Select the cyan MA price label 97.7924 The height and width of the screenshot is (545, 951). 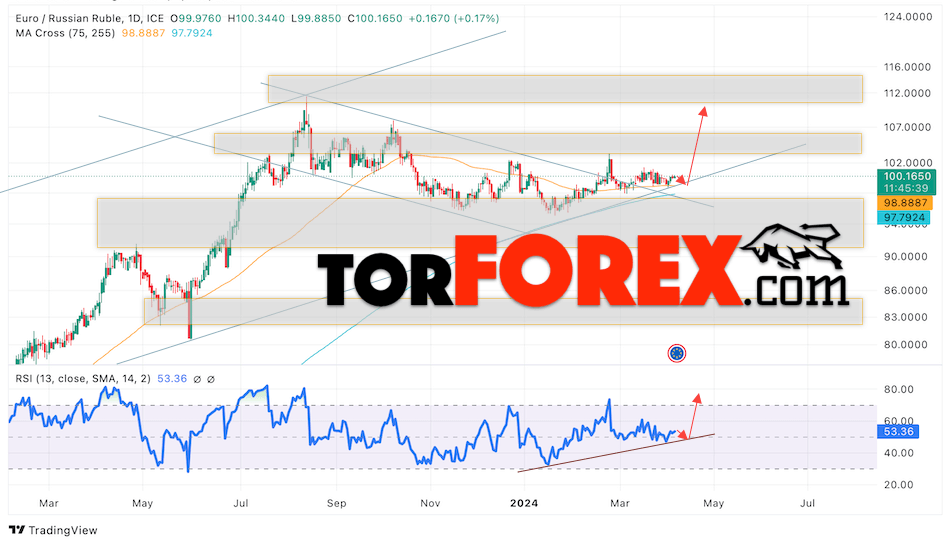pos(904,218)
